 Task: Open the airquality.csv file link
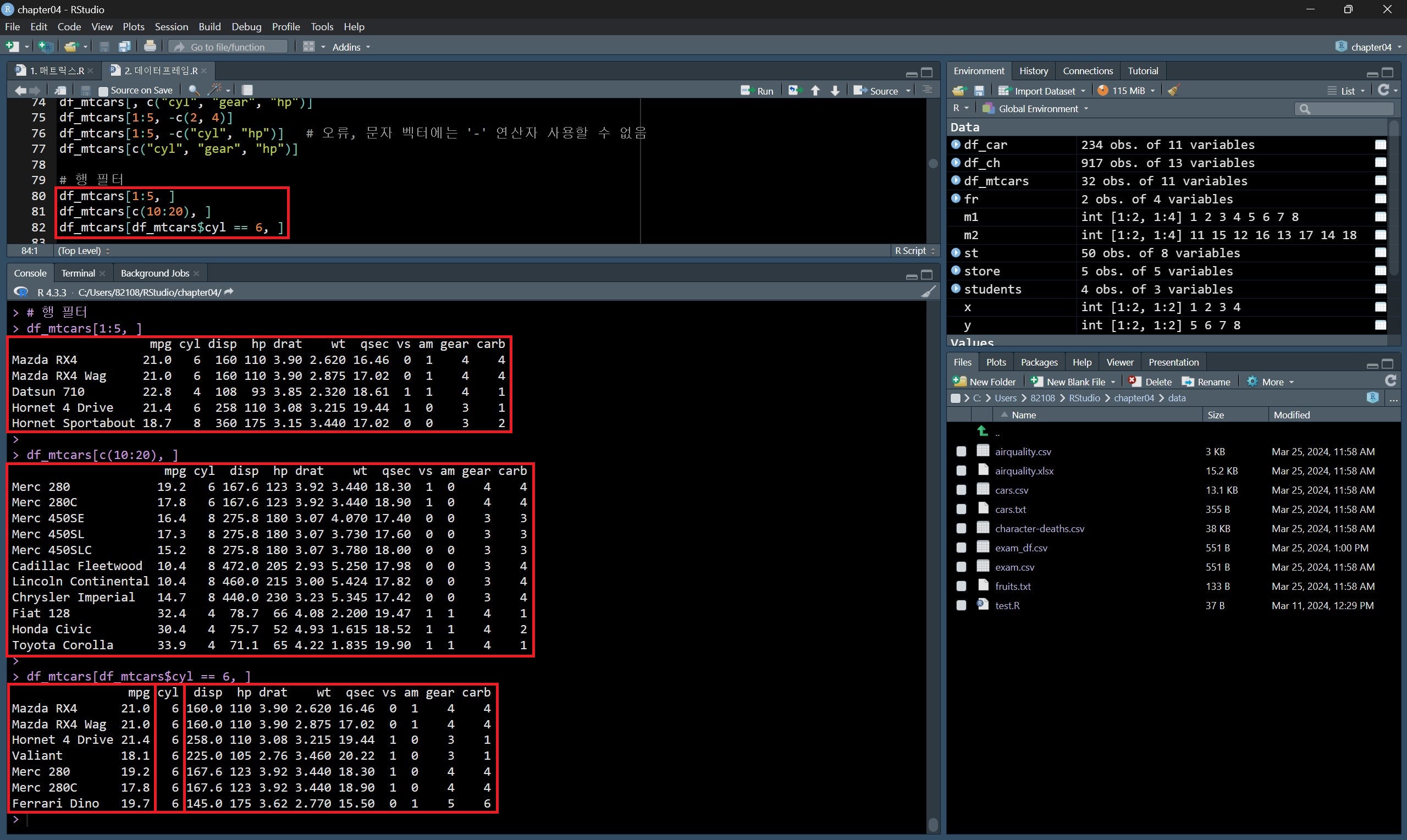tap(1023, 452)
